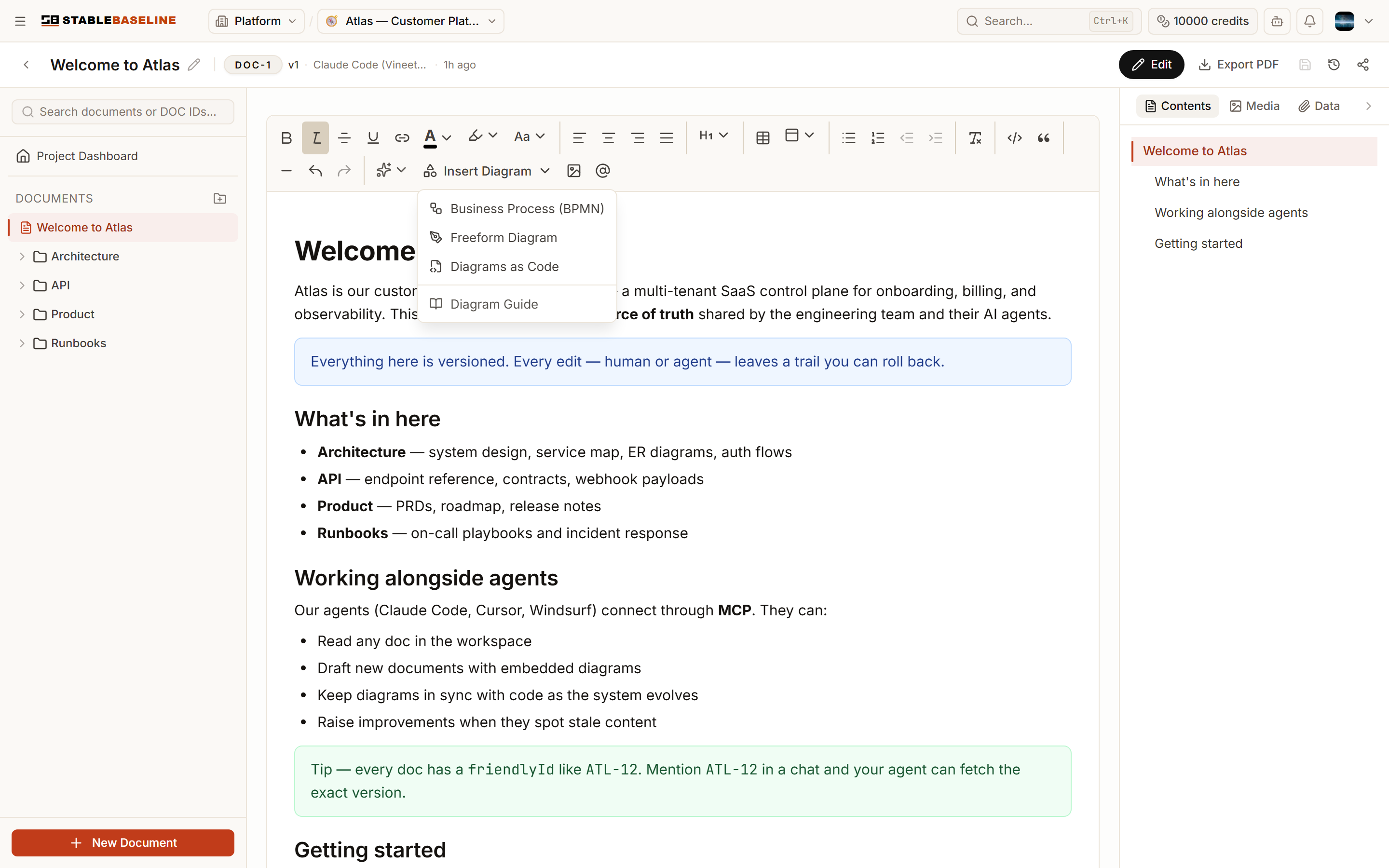Center align the text
This screenshot has width=1389, height=868.
608,138
